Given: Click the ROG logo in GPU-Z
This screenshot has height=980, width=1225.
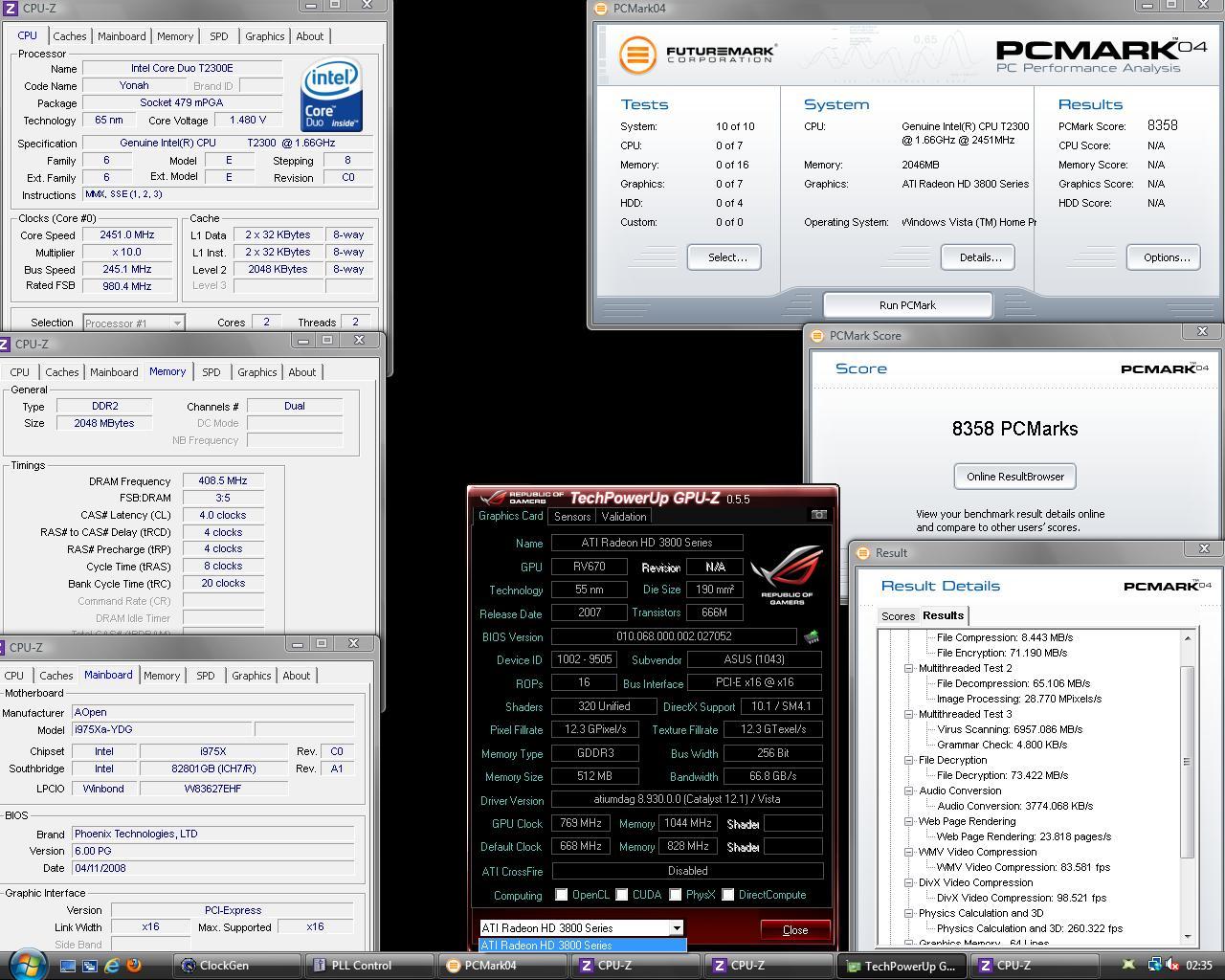Looking at the screenshot, I should 787,575.
